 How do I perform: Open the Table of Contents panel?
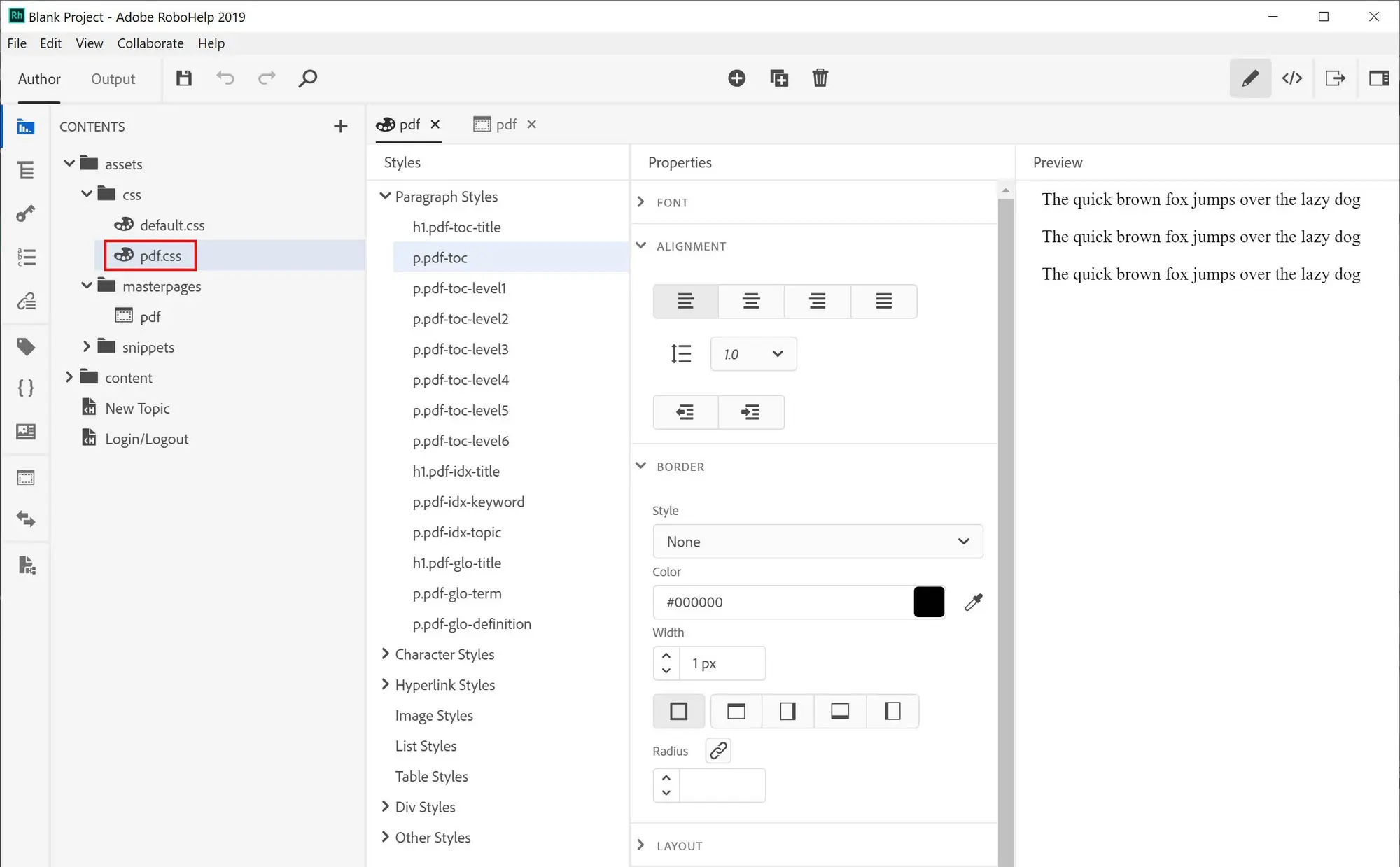tap(25, 170)
